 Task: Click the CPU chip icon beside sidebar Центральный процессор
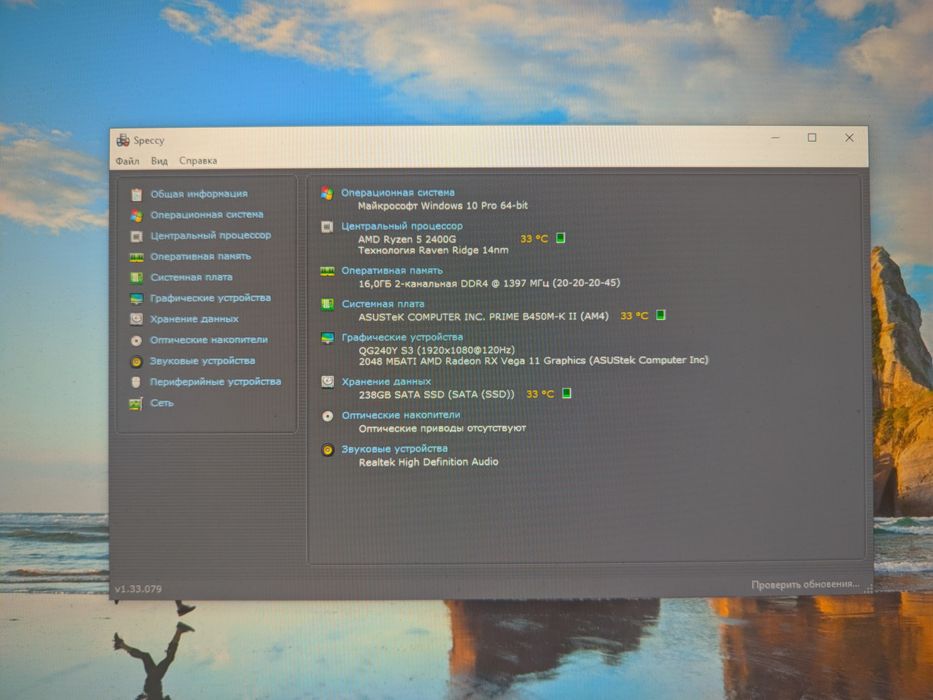136,236
